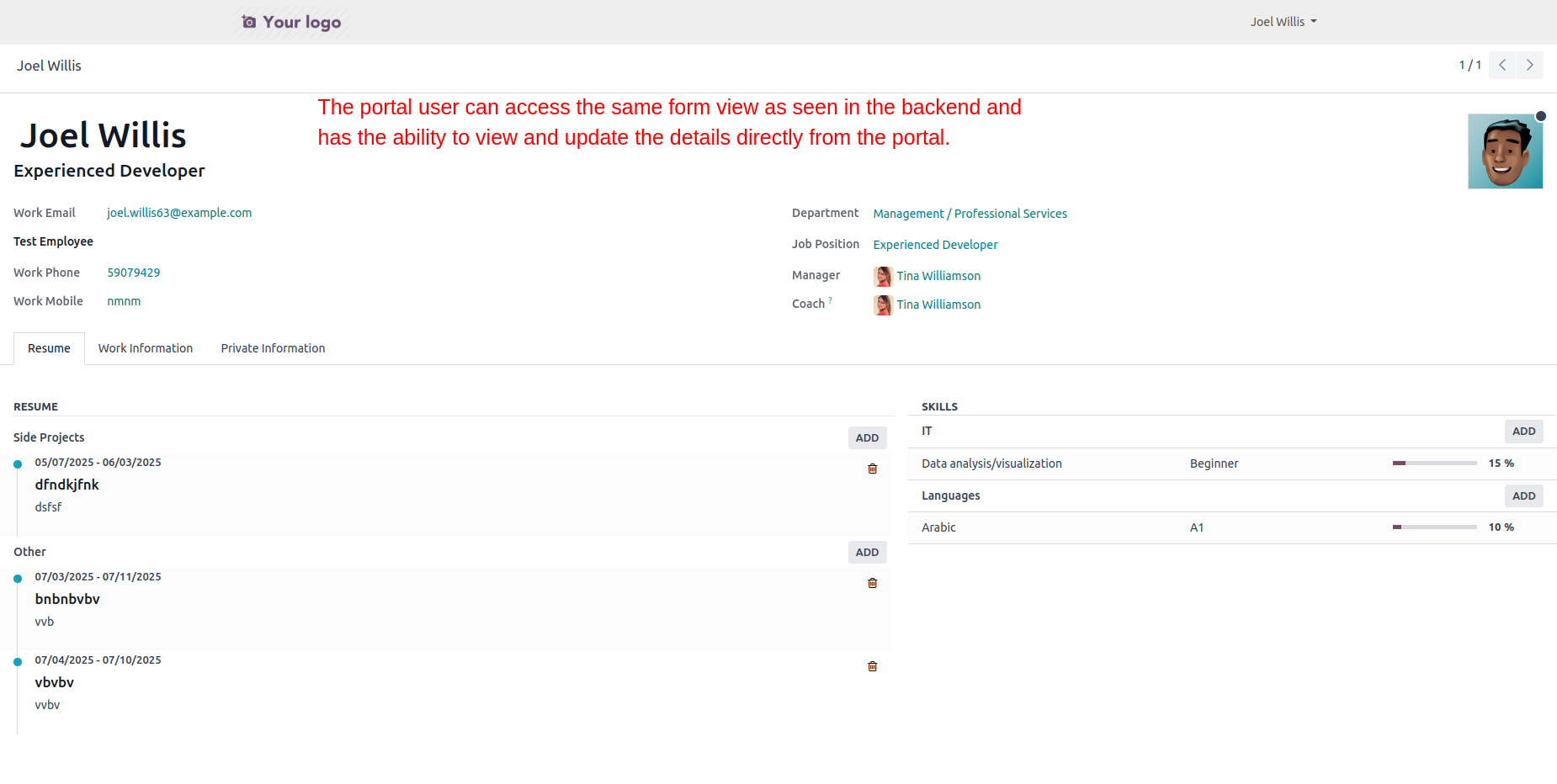1557x784 pixels.
Task: Select the Resume tab
Action: pos(49,348)
